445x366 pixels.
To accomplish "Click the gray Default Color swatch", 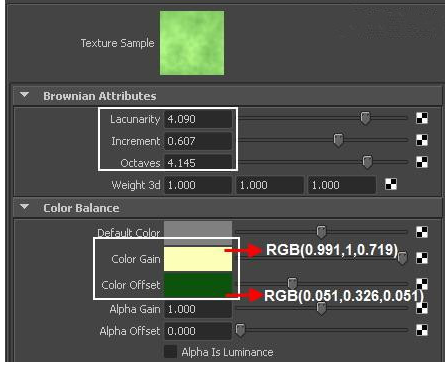I will [198, 233].
